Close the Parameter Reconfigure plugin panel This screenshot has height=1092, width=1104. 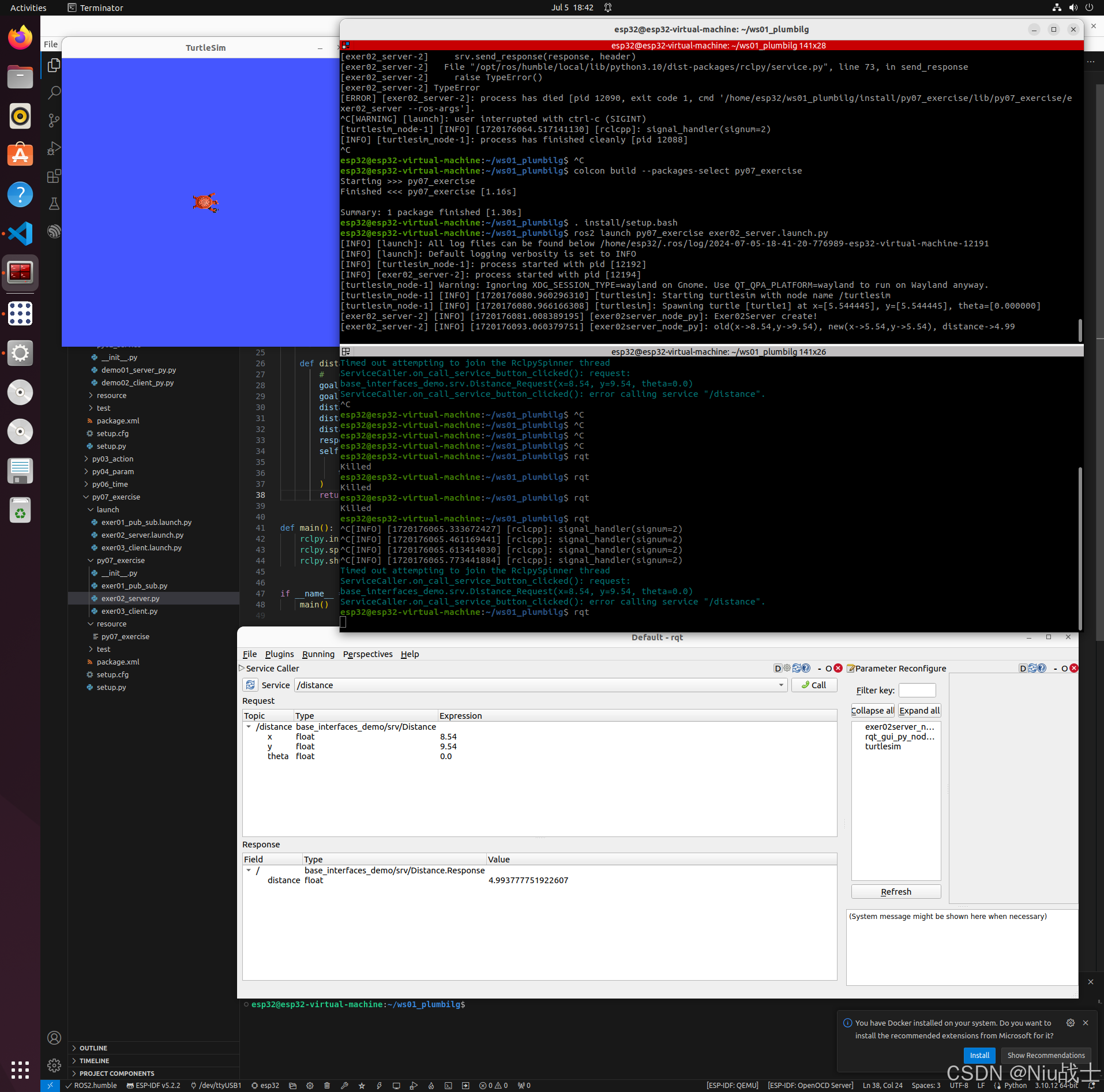[x=1073, y=668]
